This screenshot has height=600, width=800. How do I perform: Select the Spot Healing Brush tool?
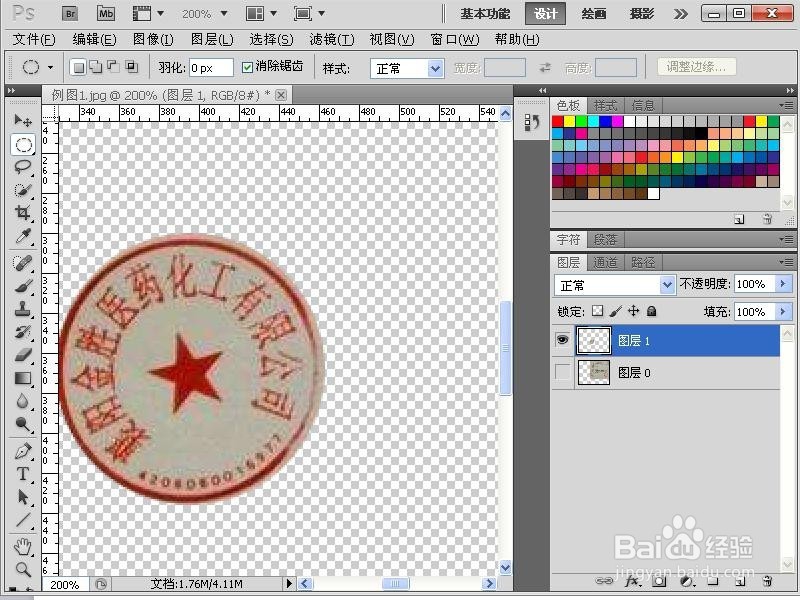tap(22, 263)
